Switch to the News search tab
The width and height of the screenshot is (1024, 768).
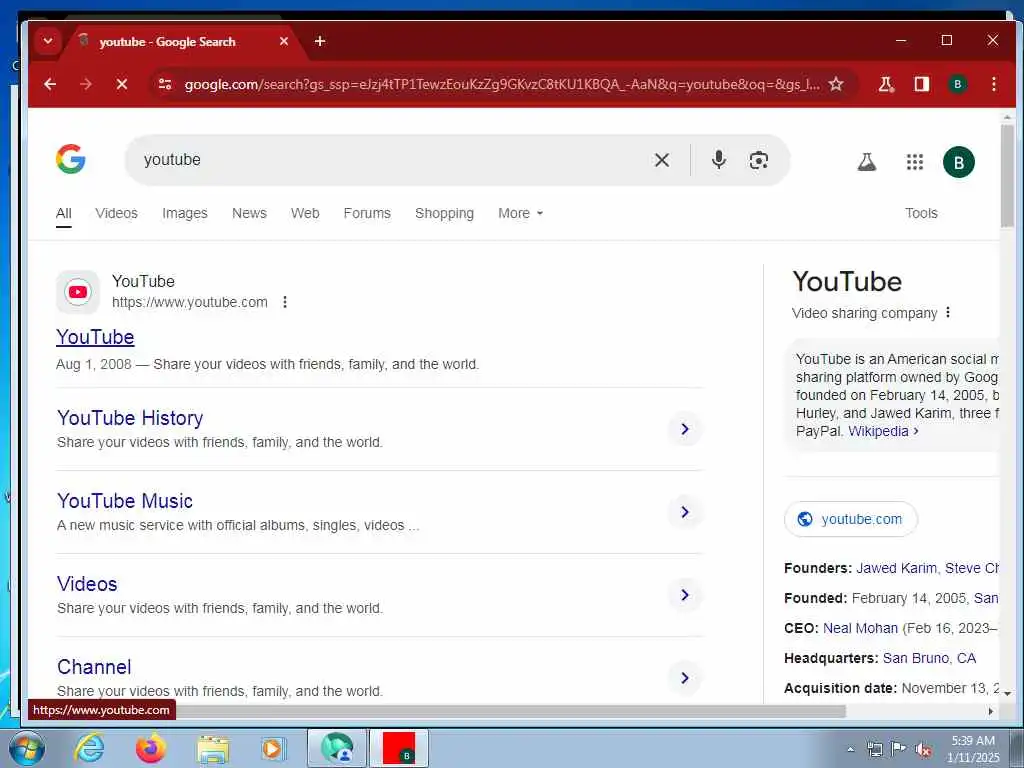pyautogui.click(x=249, y=213)
